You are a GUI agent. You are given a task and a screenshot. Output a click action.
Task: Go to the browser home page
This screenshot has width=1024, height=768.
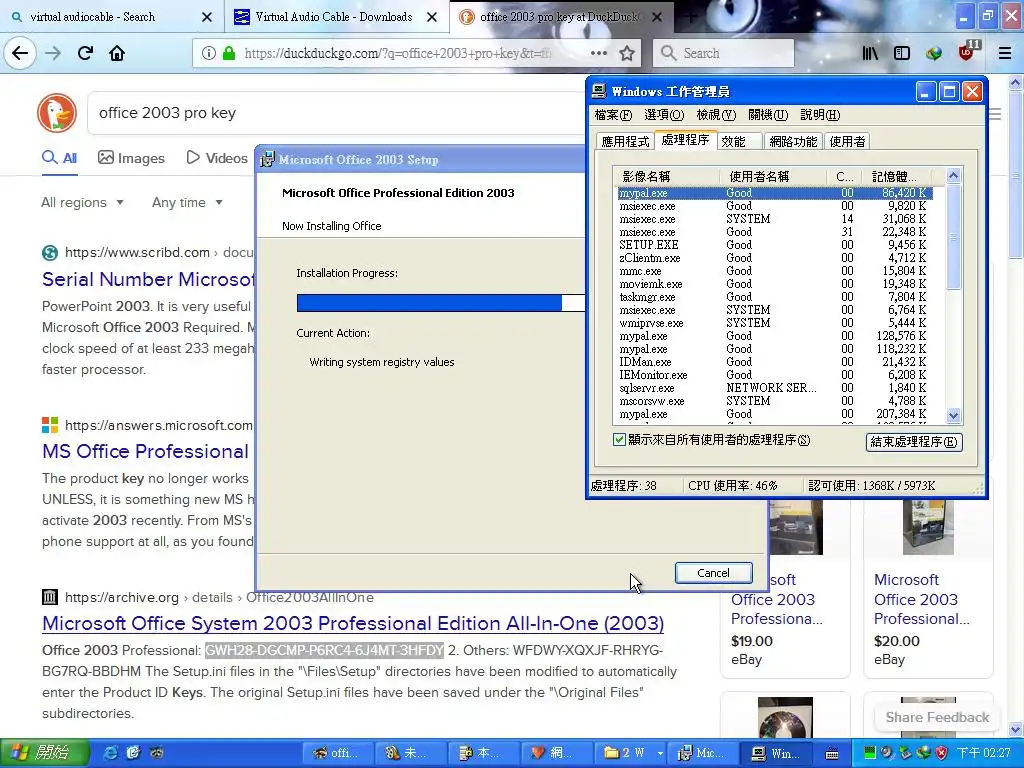pos(117,53)
